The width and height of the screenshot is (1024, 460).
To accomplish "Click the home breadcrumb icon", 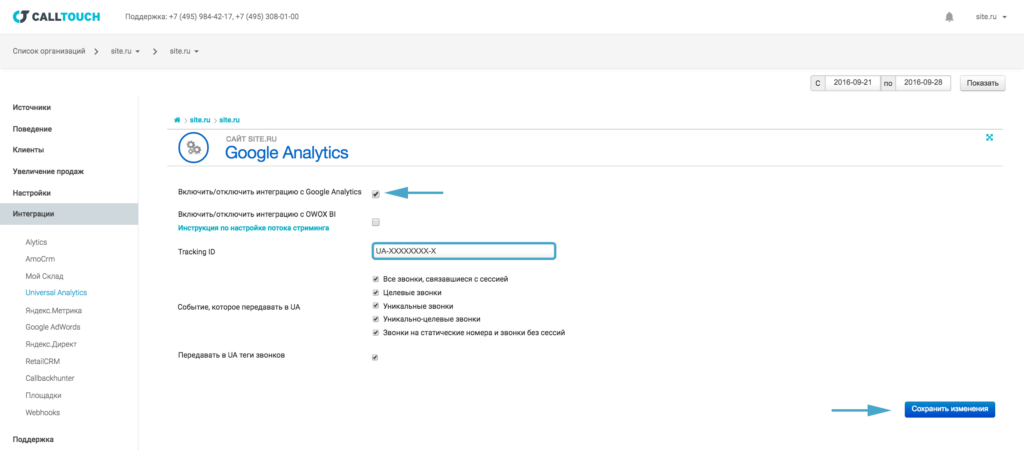I will click(177, 119).
